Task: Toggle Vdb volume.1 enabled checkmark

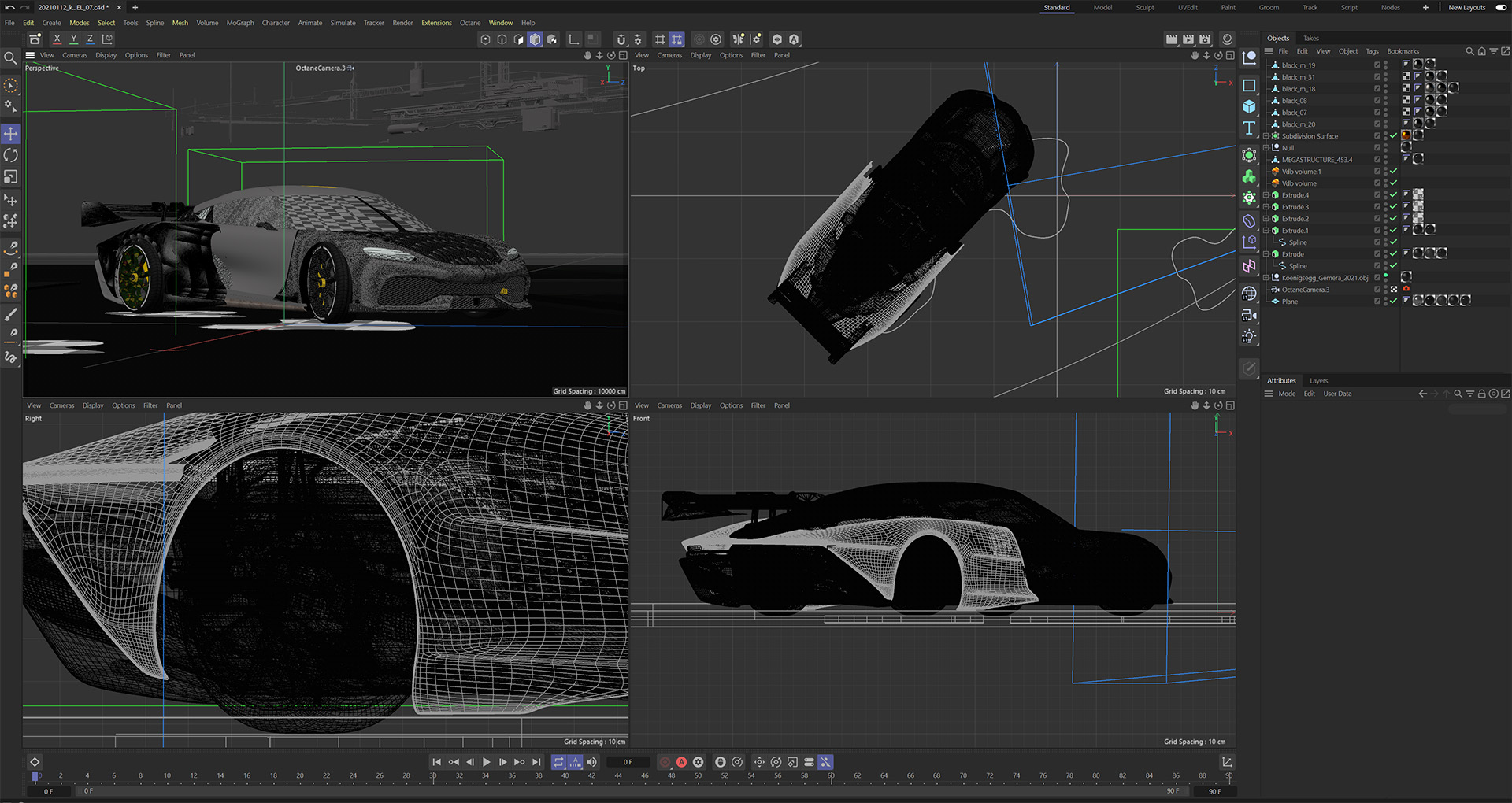Action: tap(1393, 172)
